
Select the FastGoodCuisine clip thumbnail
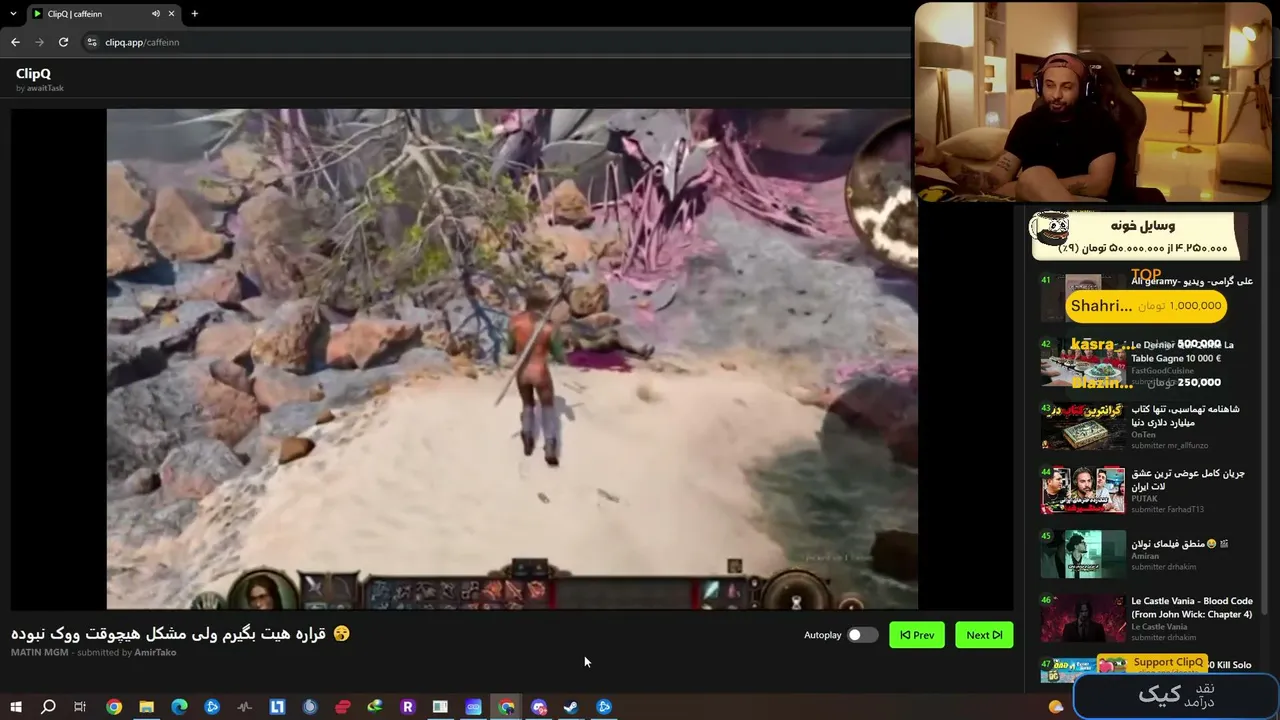[1083, 361]
